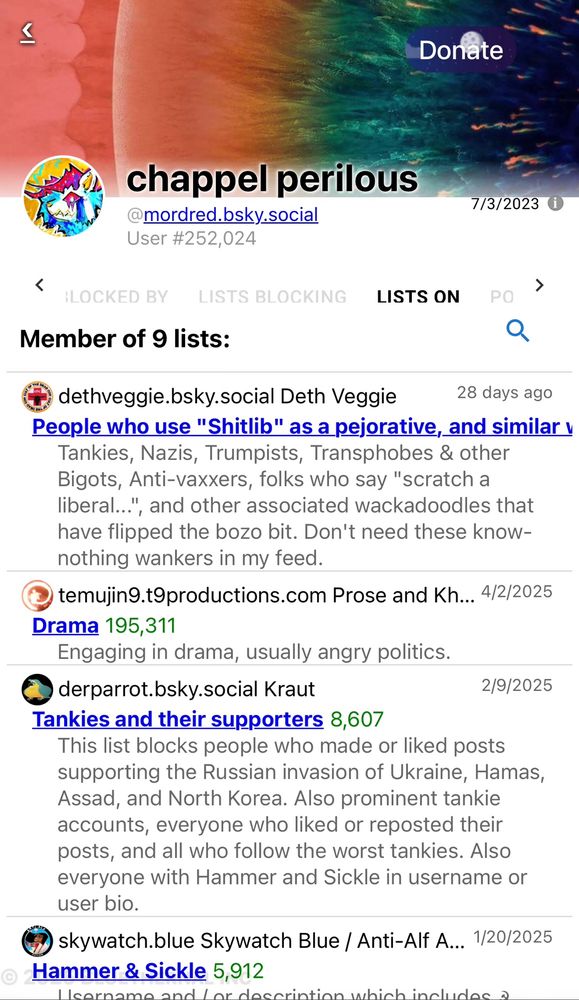Click the Deth Veggie list avatar
The height and width of the screenshot is (1000, 579).
click(x=36, y=396)
